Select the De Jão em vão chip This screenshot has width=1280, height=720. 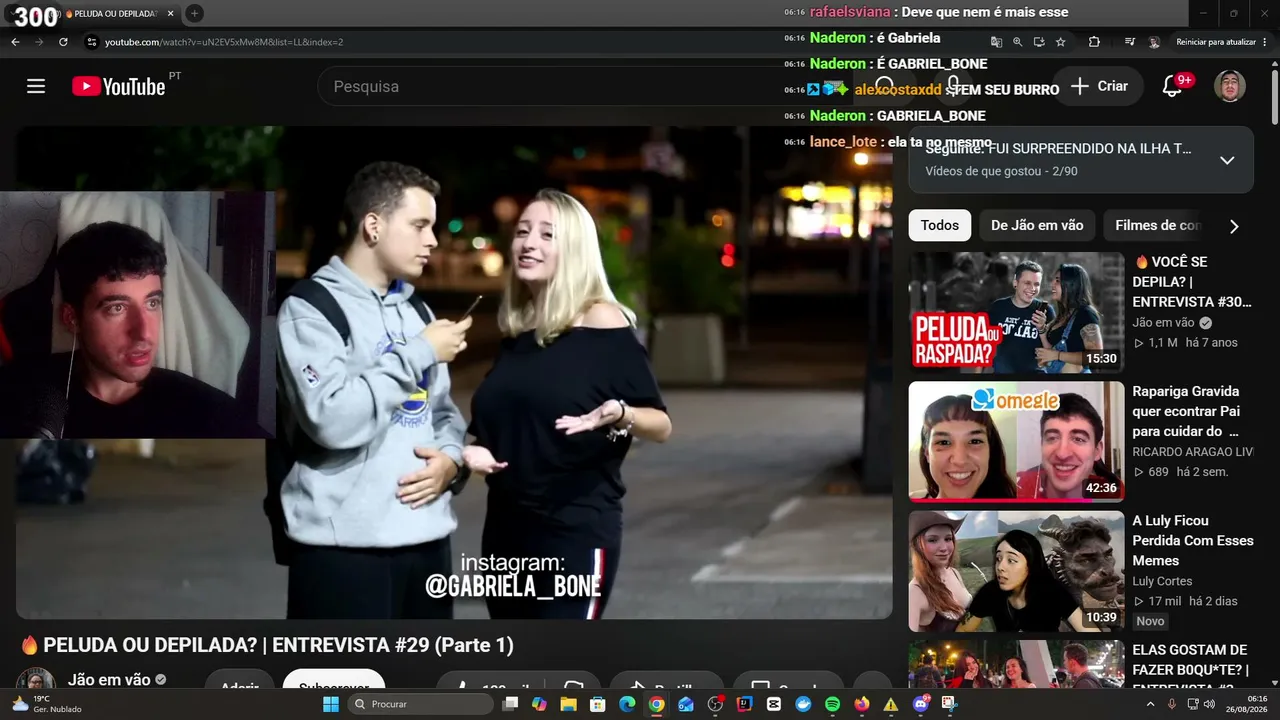(x=1037, y=225)
